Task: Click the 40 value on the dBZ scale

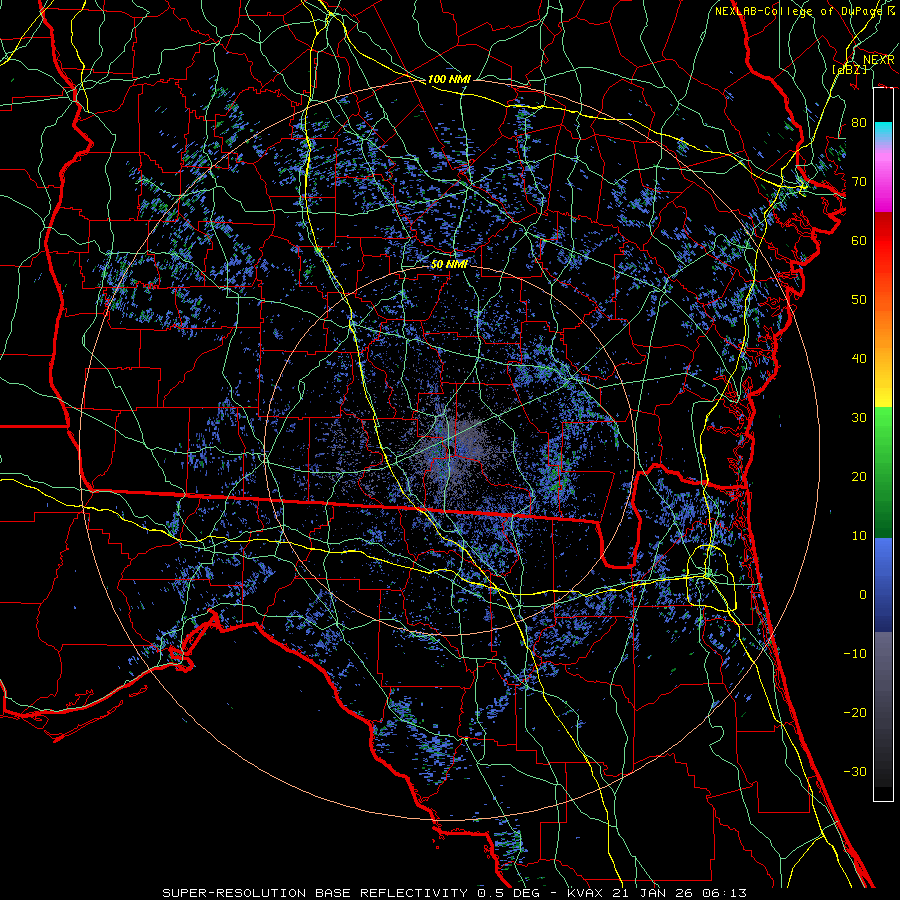Action: click(x=859, y=359)
